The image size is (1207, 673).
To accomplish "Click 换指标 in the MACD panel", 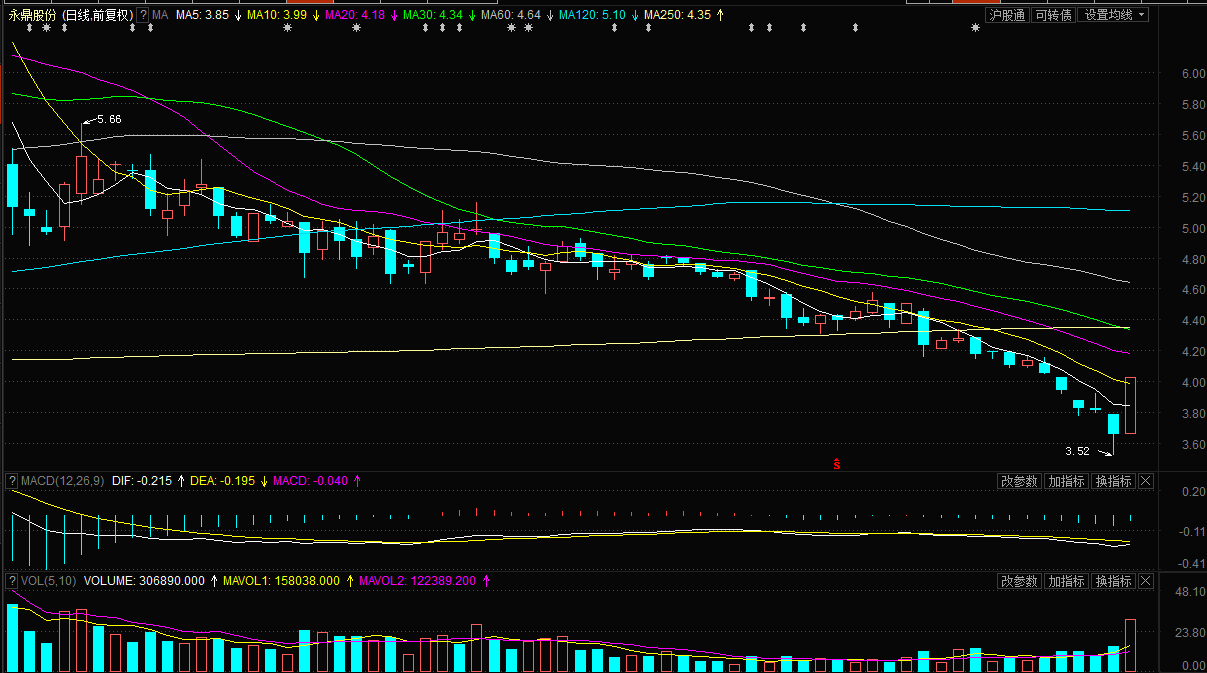I will 1113,481.
